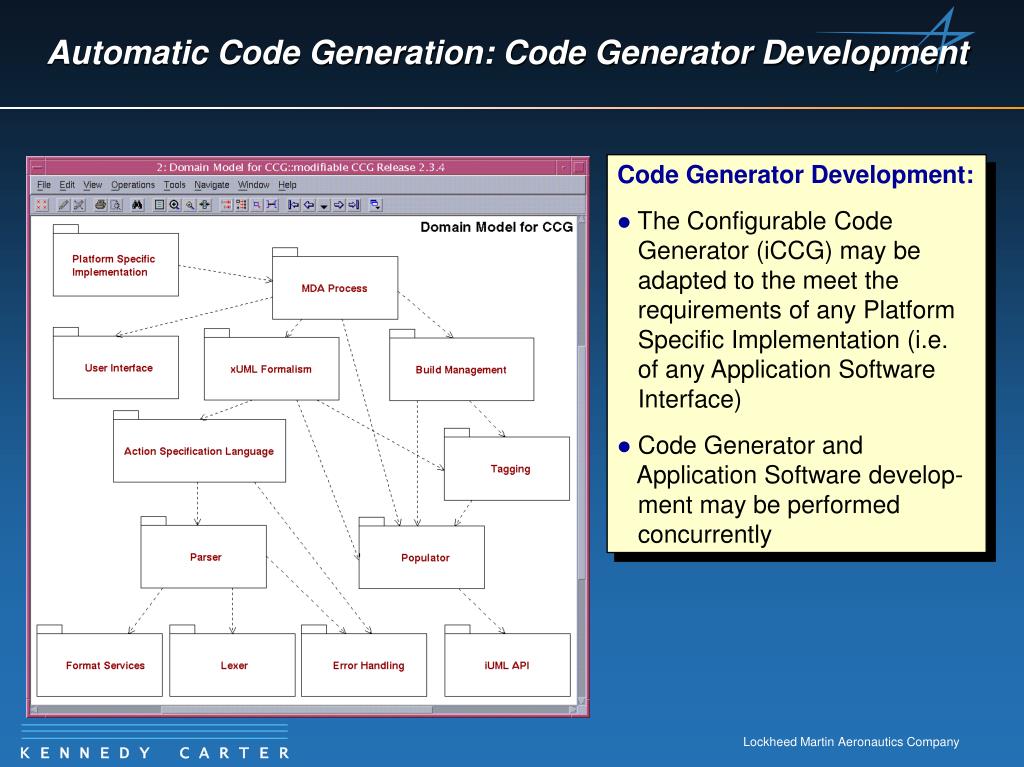Select the four-arrow pan icon

[205, 204]
